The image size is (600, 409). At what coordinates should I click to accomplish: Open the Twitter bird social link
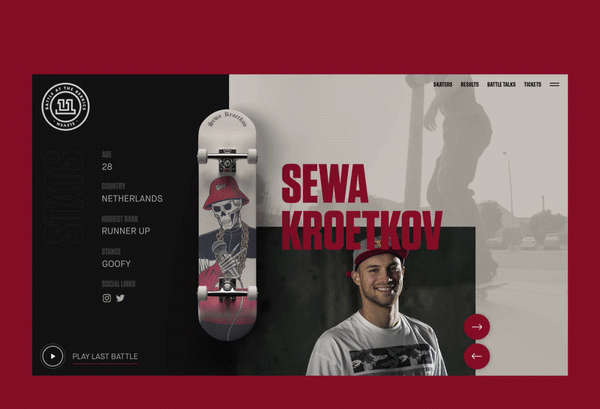120,298
